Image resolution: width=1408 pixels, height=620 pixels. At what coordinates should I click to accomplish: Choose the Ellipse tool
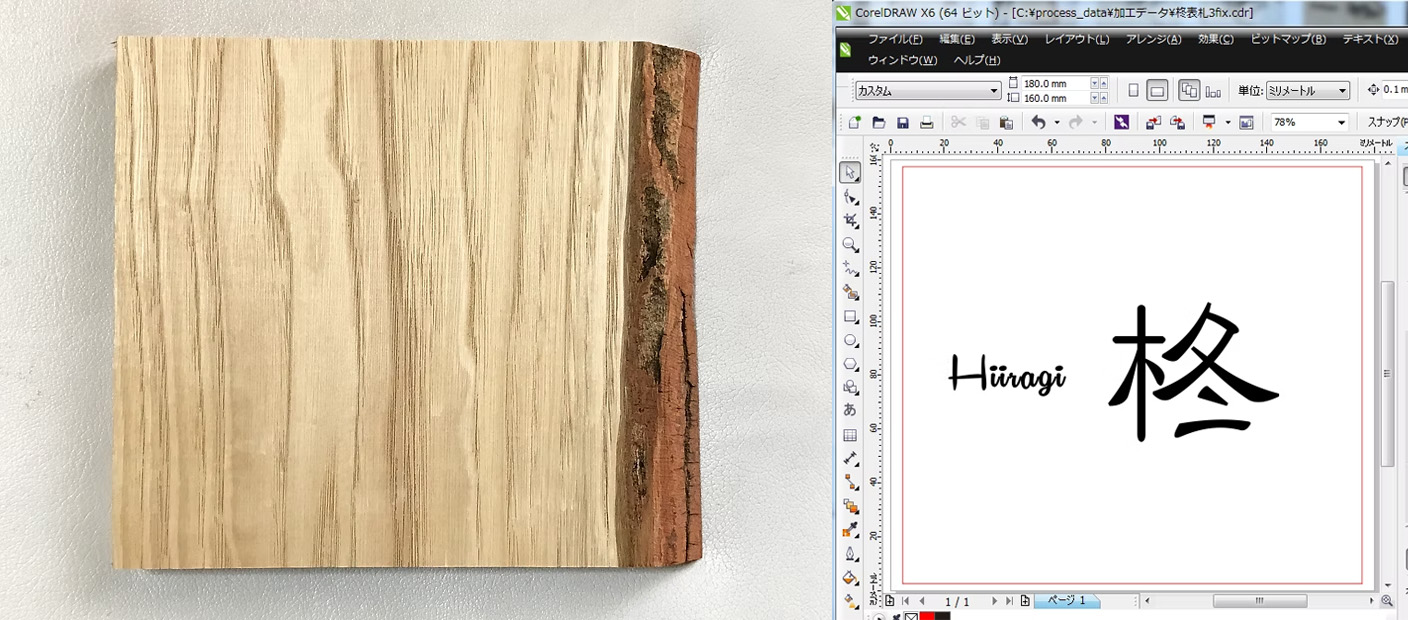pyautogui.click(x=850, y=341)
